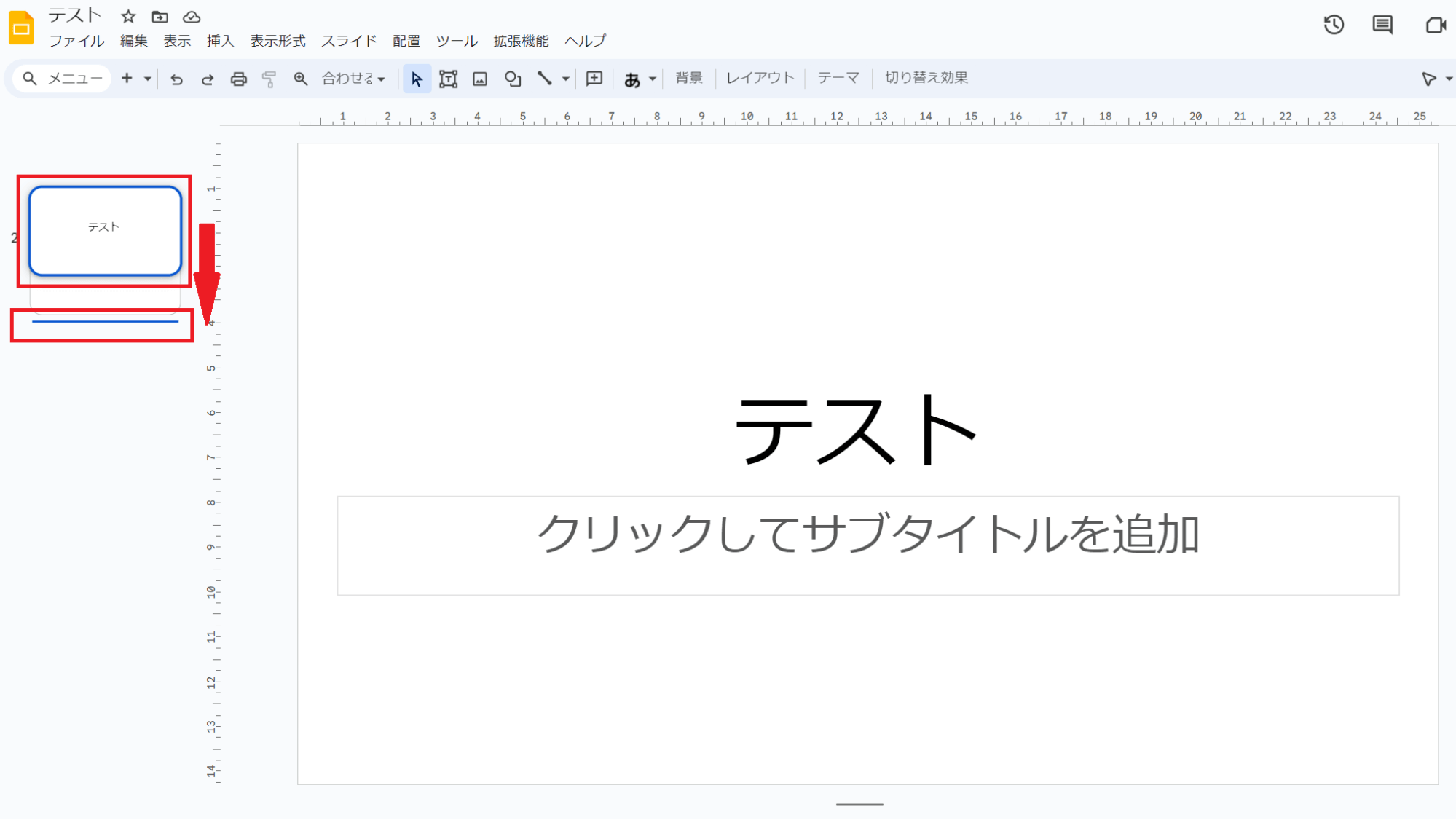Viewport: 1456px width, 820px height.
Task: Click the redo arrow icon
Action: (x=208, y=79)
